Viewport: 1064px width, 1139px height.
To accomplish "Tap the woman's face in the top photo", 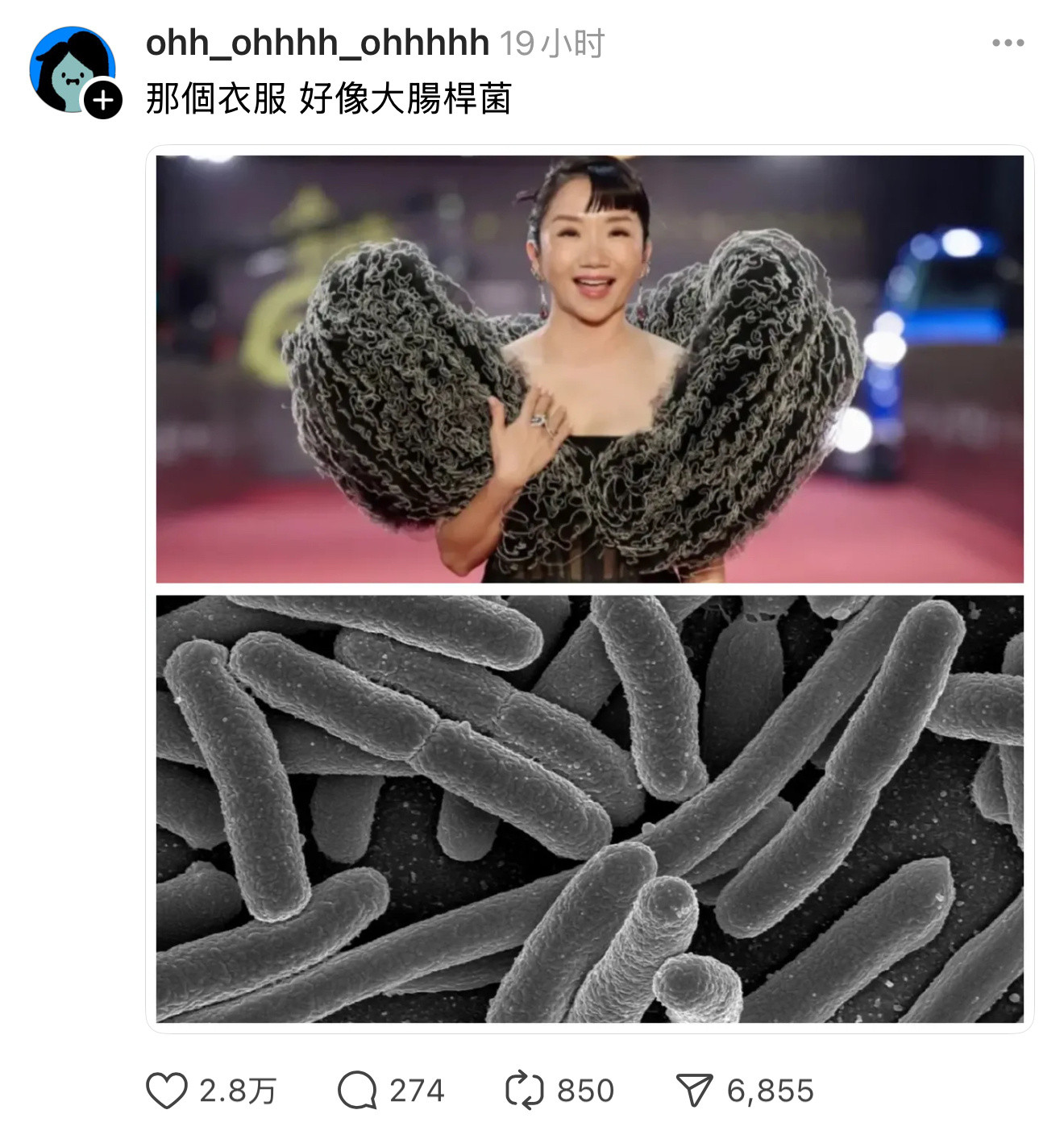I will click(590, 251).
